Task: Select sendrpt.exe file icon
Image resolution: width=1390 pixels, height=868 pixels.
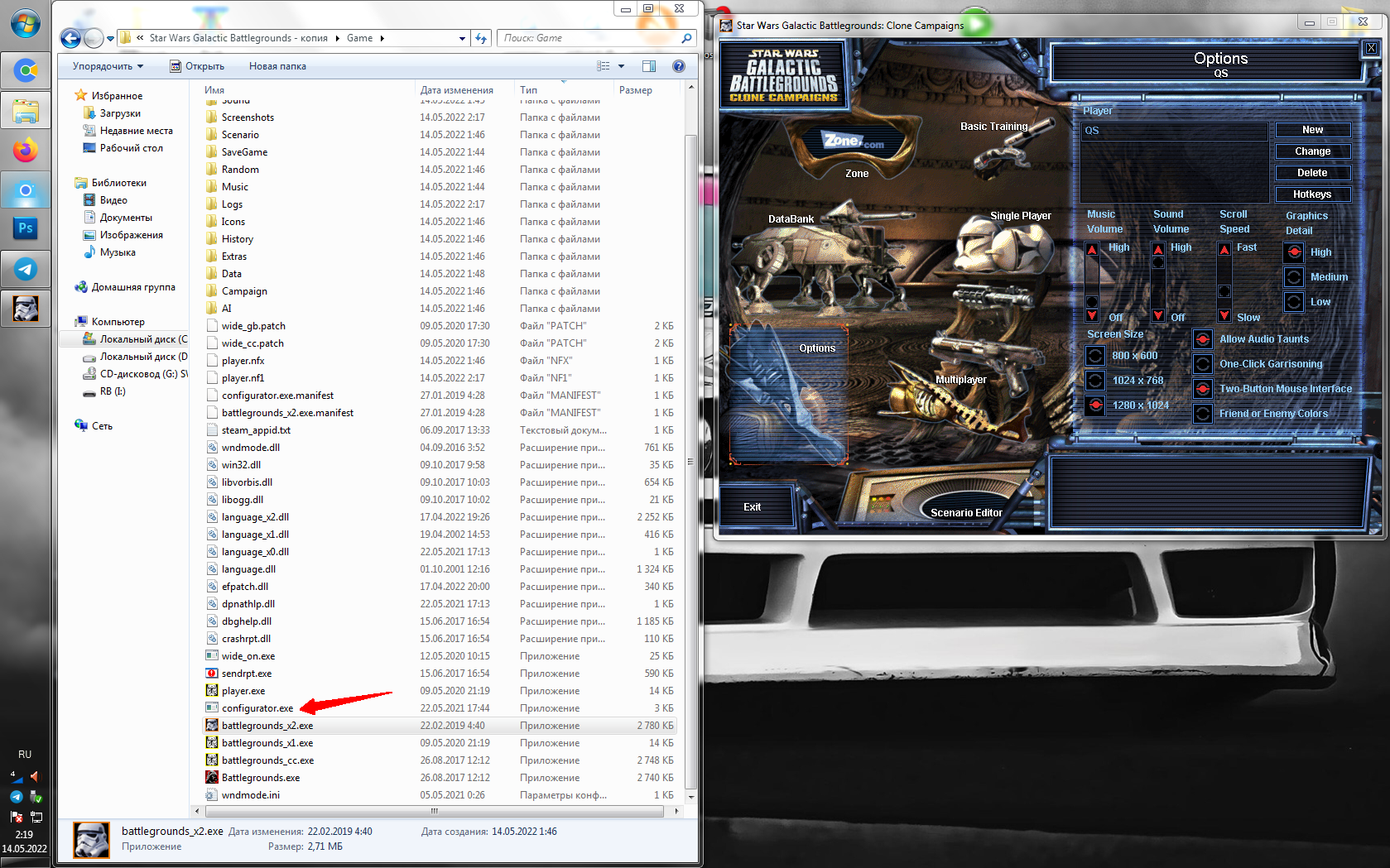Action: click(x=212, y=674)
